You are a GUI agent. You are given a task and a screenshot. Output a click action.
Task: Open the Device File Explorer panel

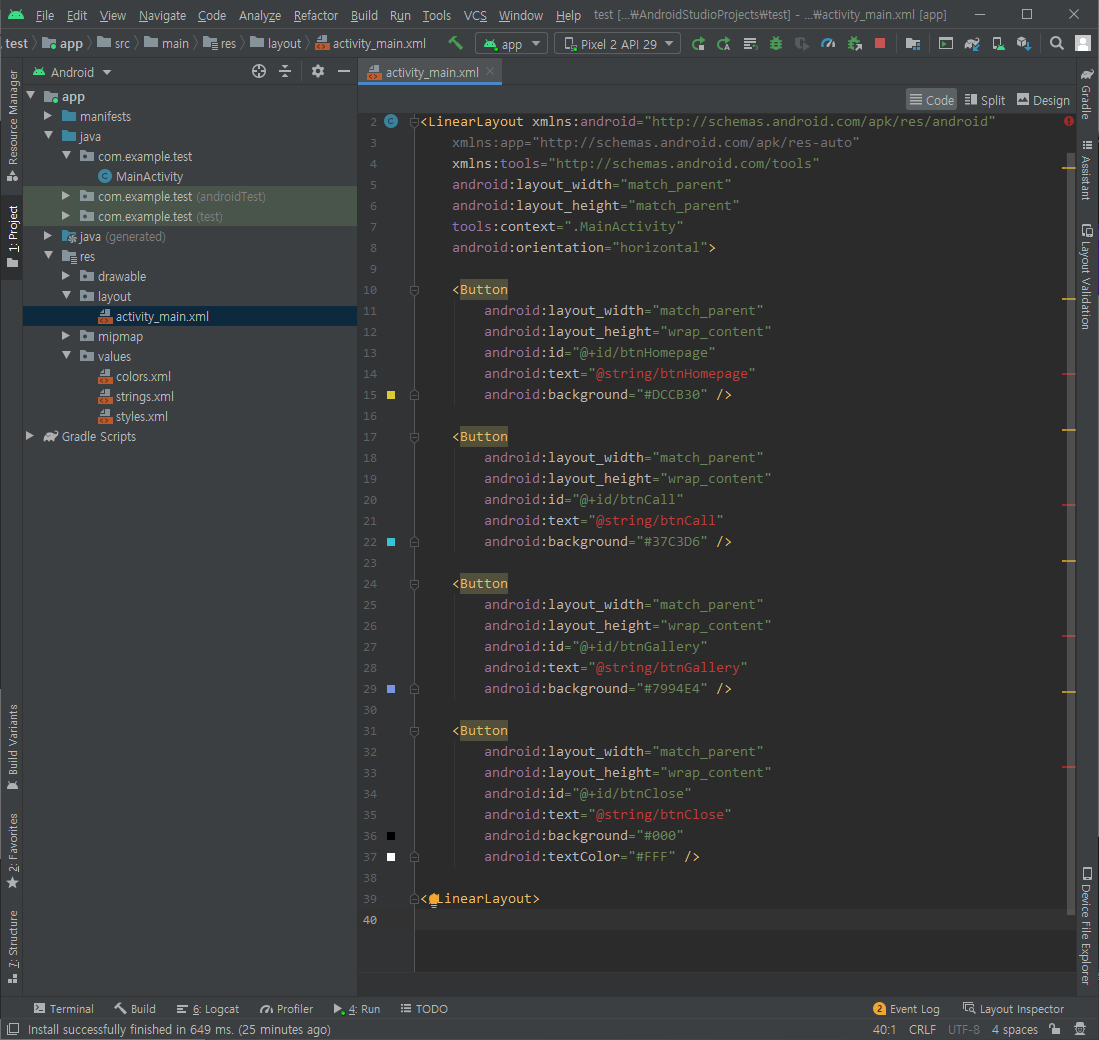(1086, 925)
